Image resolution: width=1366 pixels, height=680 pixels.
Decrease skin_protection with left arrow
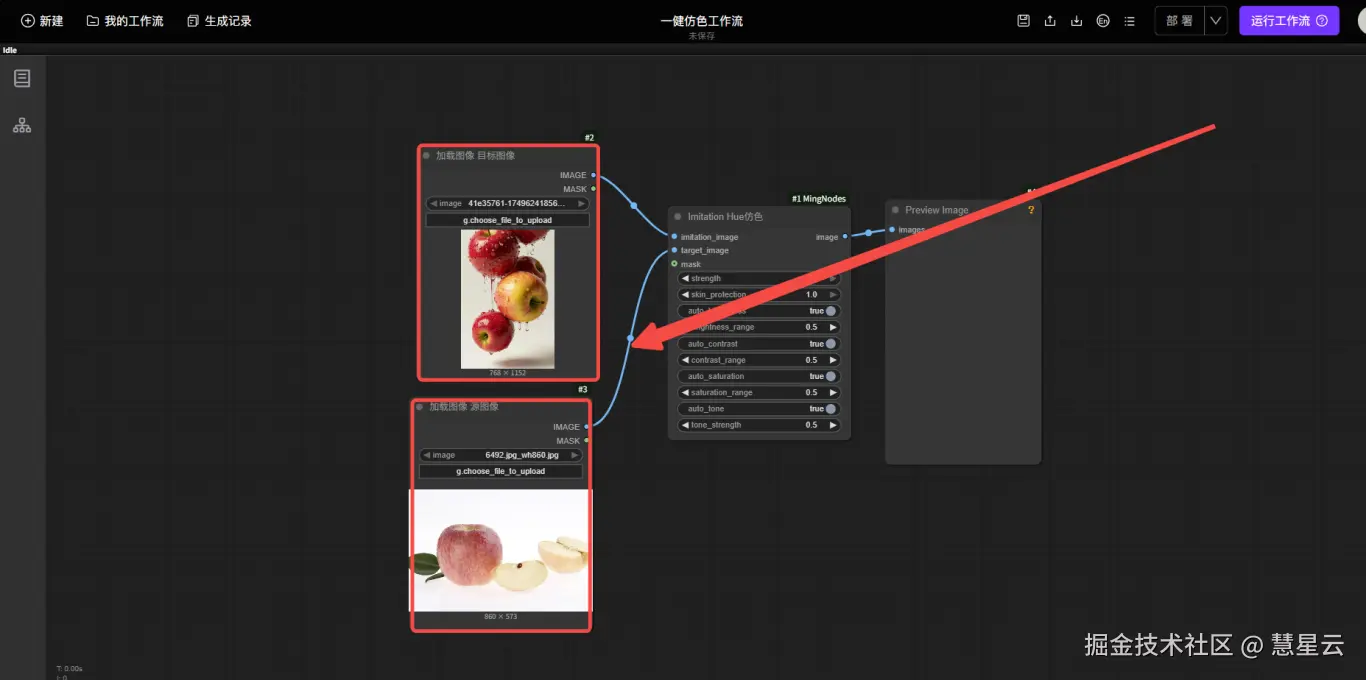685,295
